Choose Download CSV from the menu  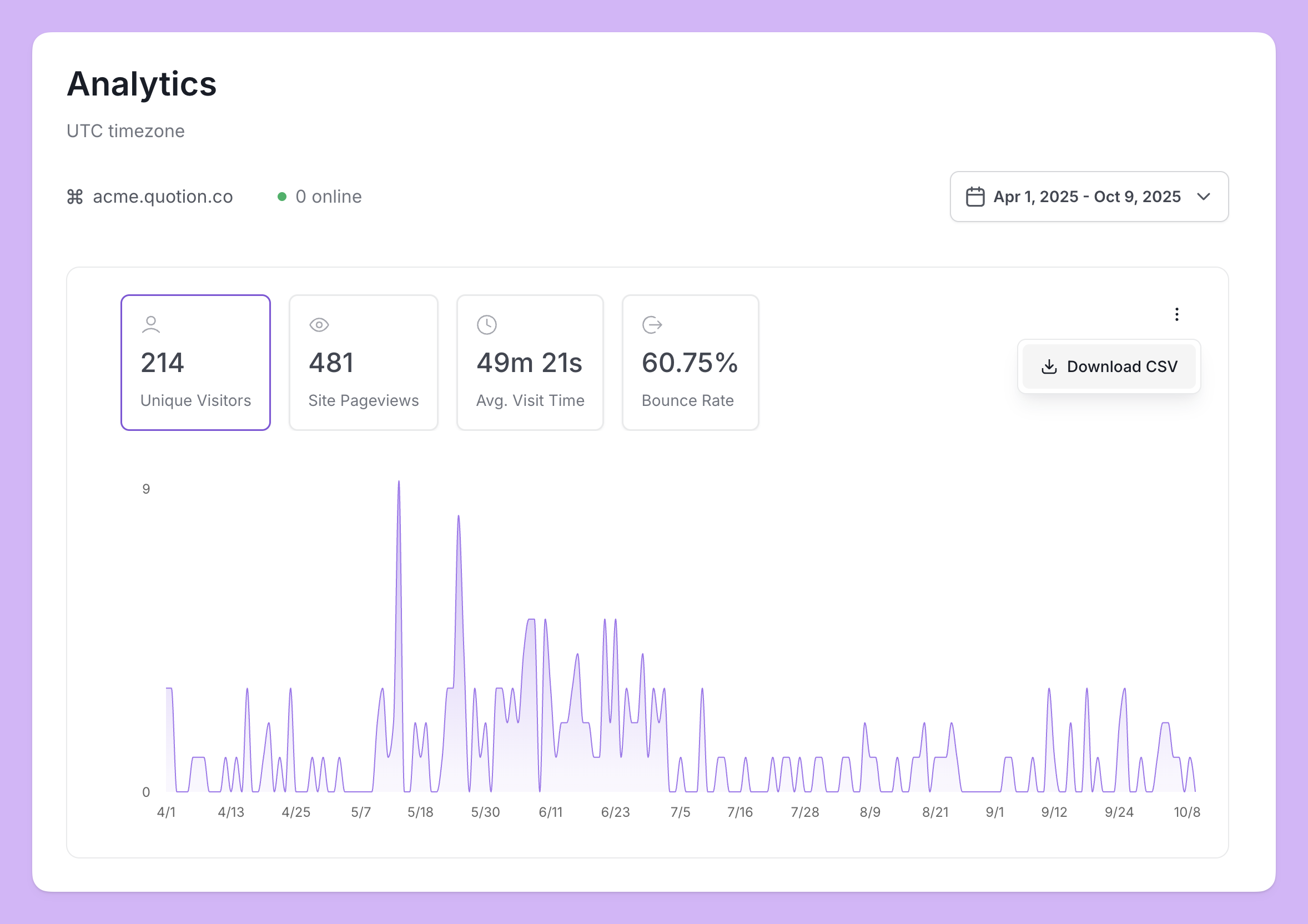1109,366
